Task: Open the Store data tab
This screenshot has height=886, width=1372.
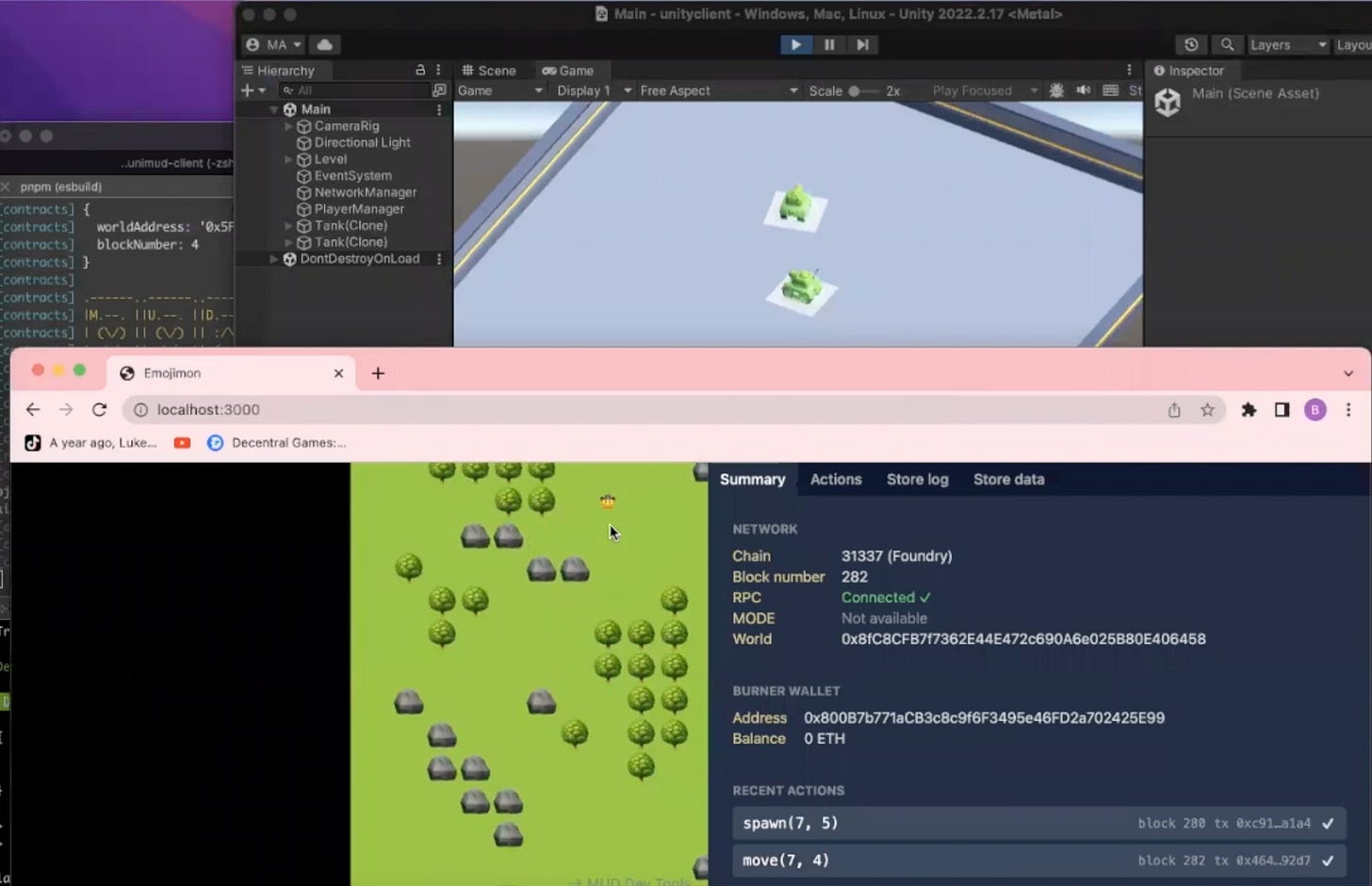Action: tap(1008, 479)
